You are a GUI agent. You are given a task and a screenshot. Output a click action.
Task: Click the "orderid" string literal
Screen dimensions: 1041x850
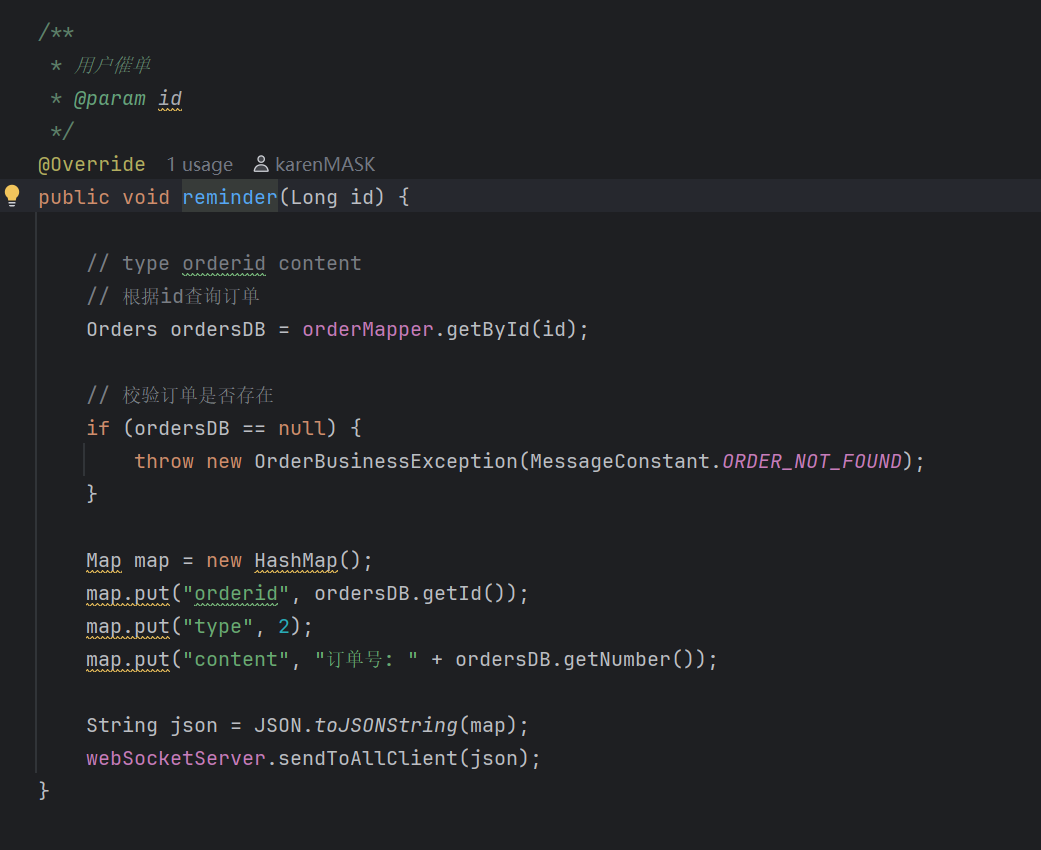click(x=236, y=593)
